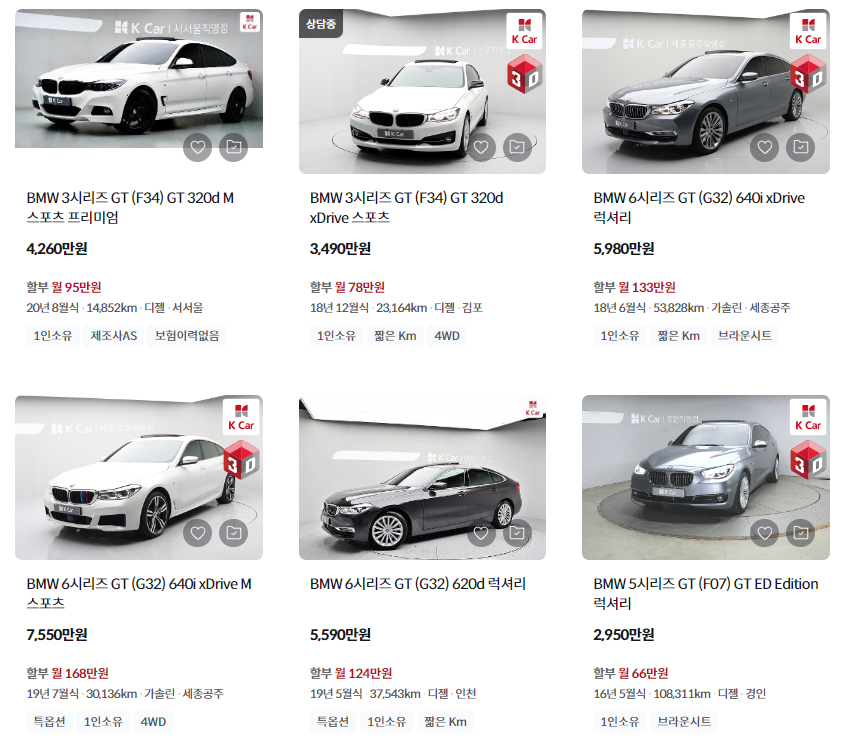Click details line 19년 5월식 37,543km 디젤 인천
This screenshot has width=843, height=741.
point(393,694)
